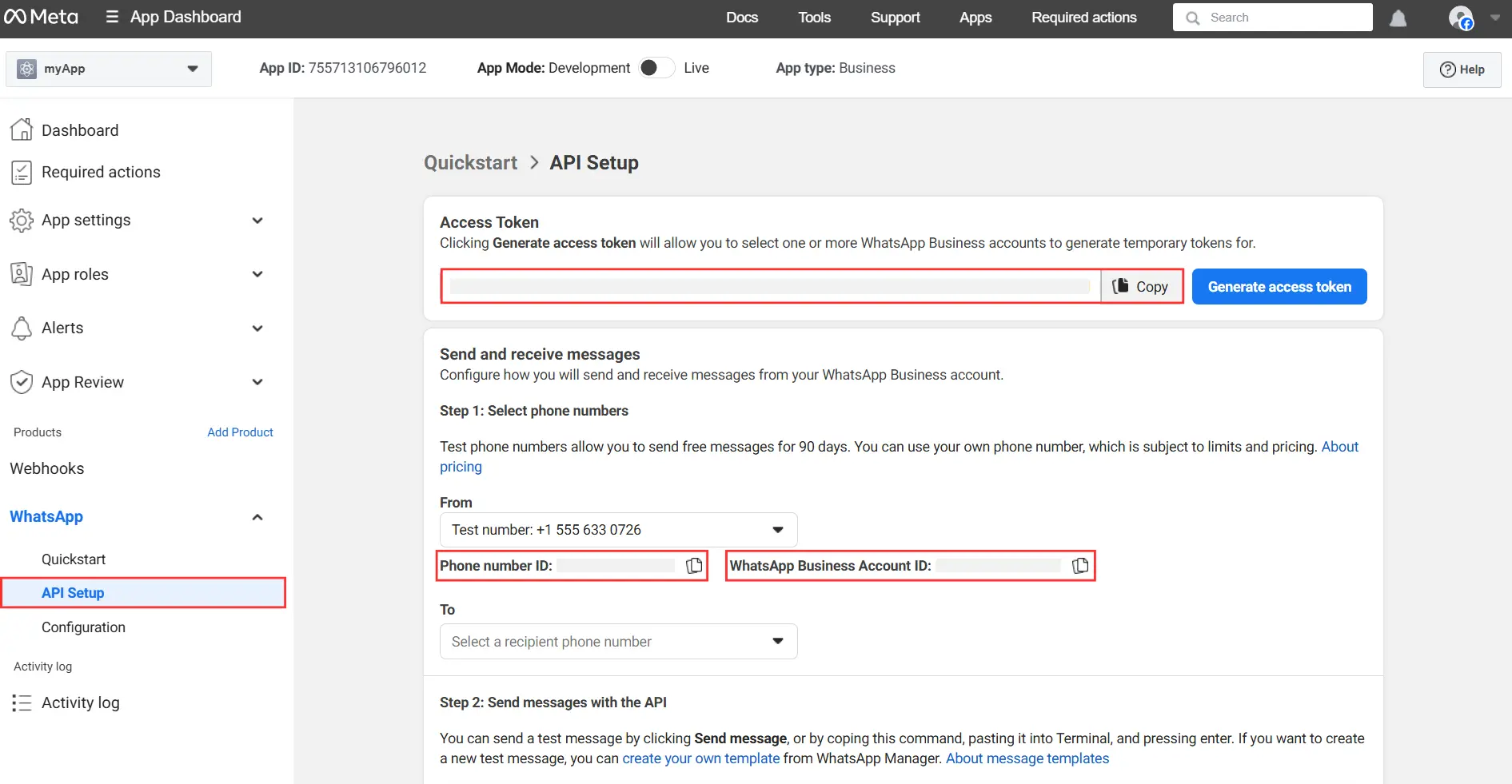Expand the Alerts section
Image resolution: width=1512 pixels, height=784 pixels.
pyautogui.click(x=257, y=328)
